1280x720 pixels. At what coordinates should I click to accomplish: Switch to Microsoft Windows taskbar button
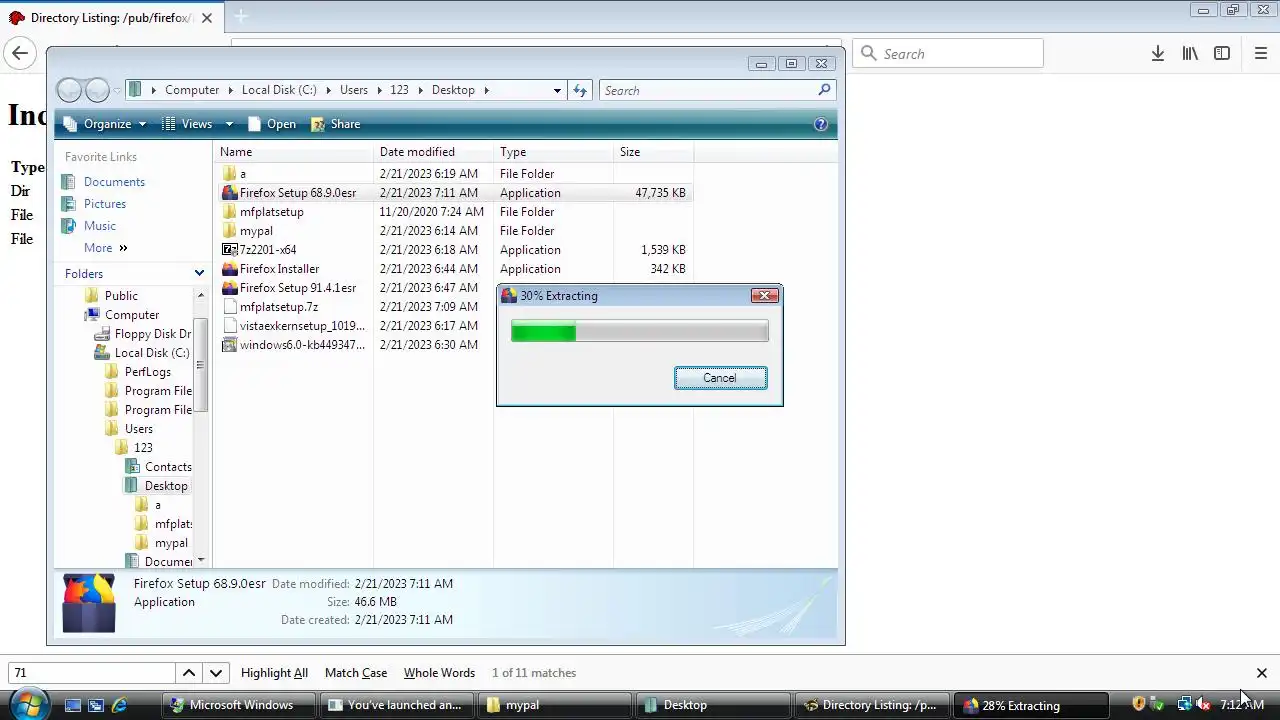click(x=241, y=705)
